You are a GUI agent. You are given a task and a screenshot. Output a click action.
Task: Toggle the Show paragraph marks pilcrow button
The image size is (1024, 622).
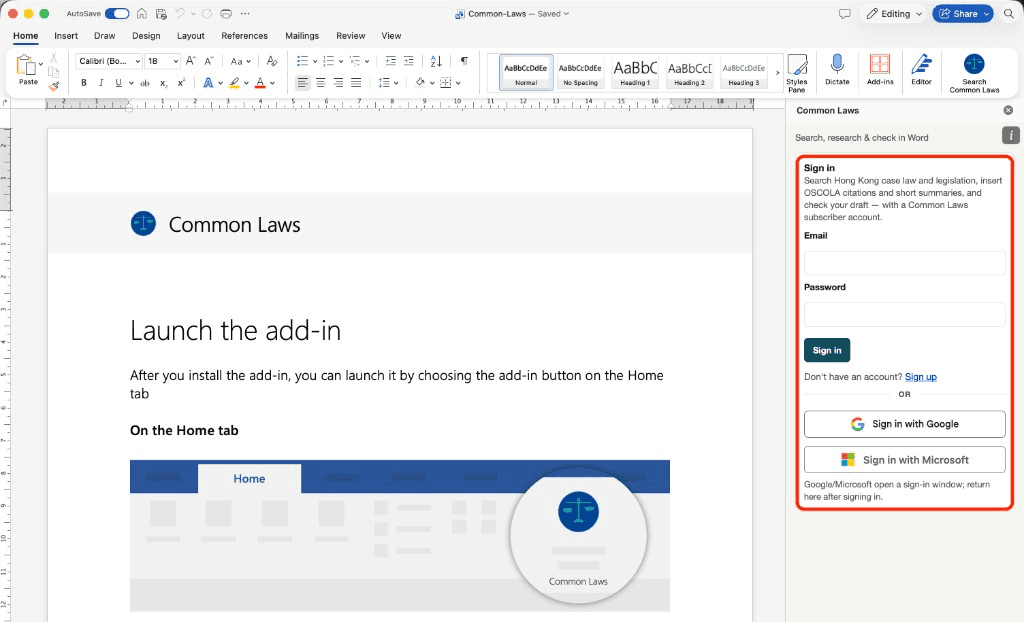(464, 61)
